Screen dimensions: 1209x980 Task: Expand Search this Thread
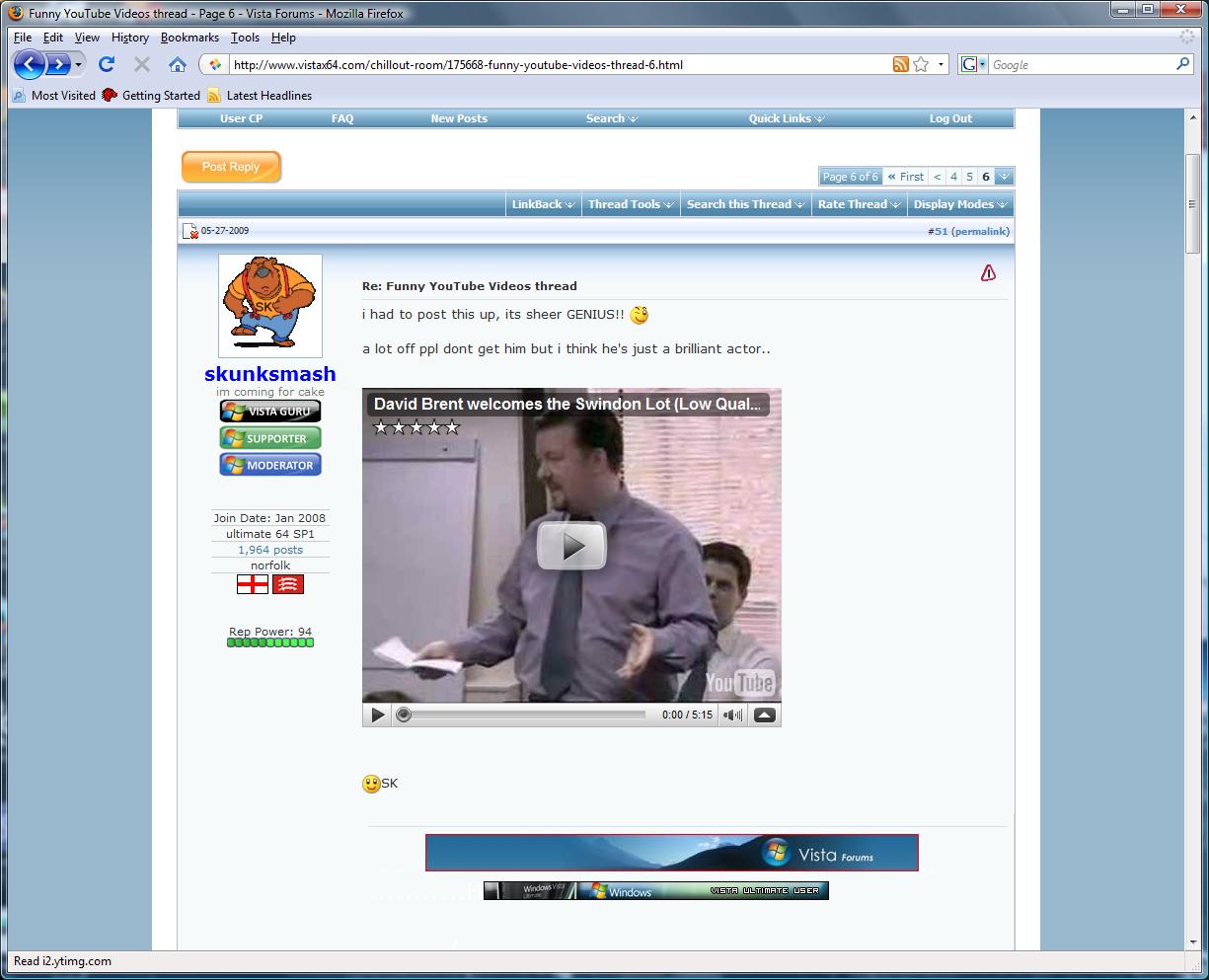click(x=745, y=204)
